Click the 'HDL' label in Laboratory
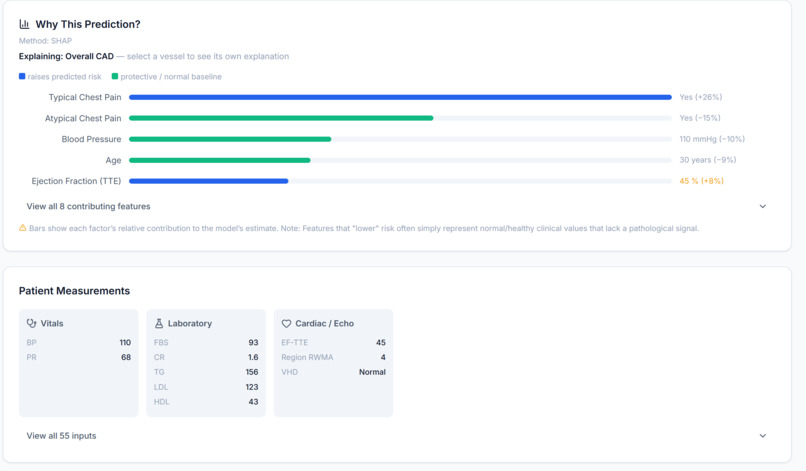The width and height of the screenshot is (806, 471). click(161, 402)
